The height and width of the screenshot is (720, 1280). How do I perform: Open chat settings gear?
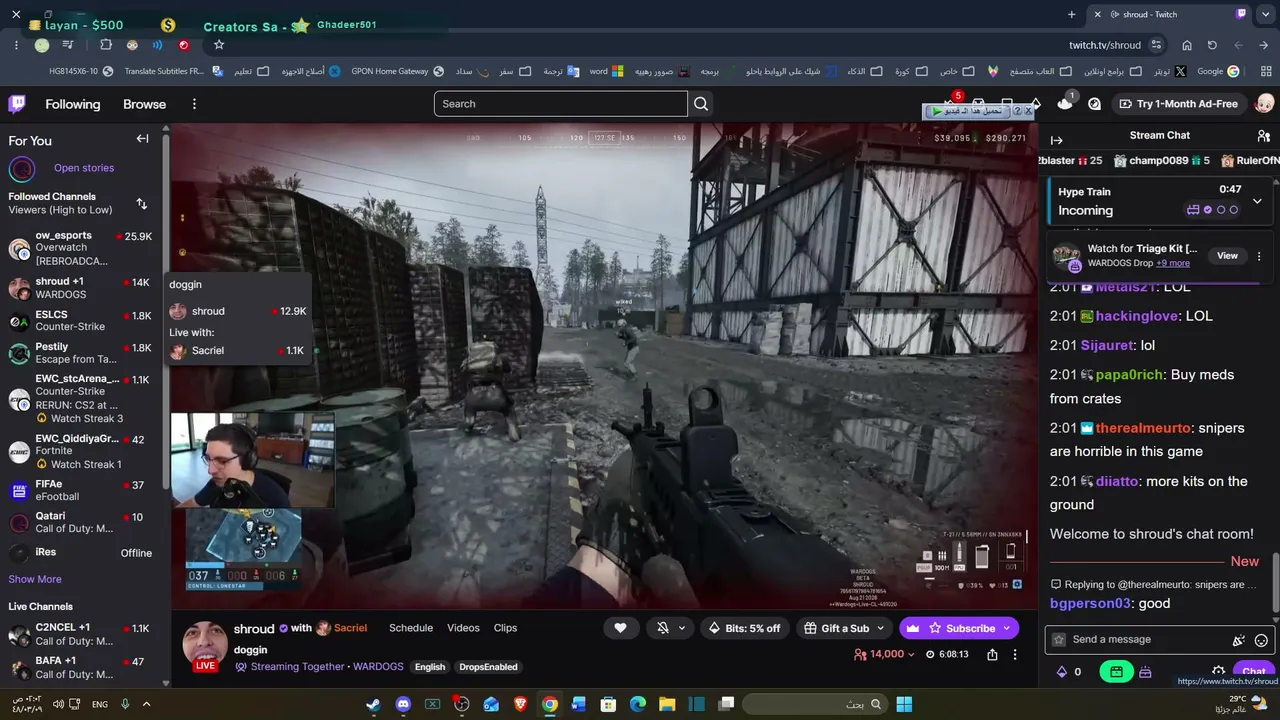click(x=1218, y=672)
